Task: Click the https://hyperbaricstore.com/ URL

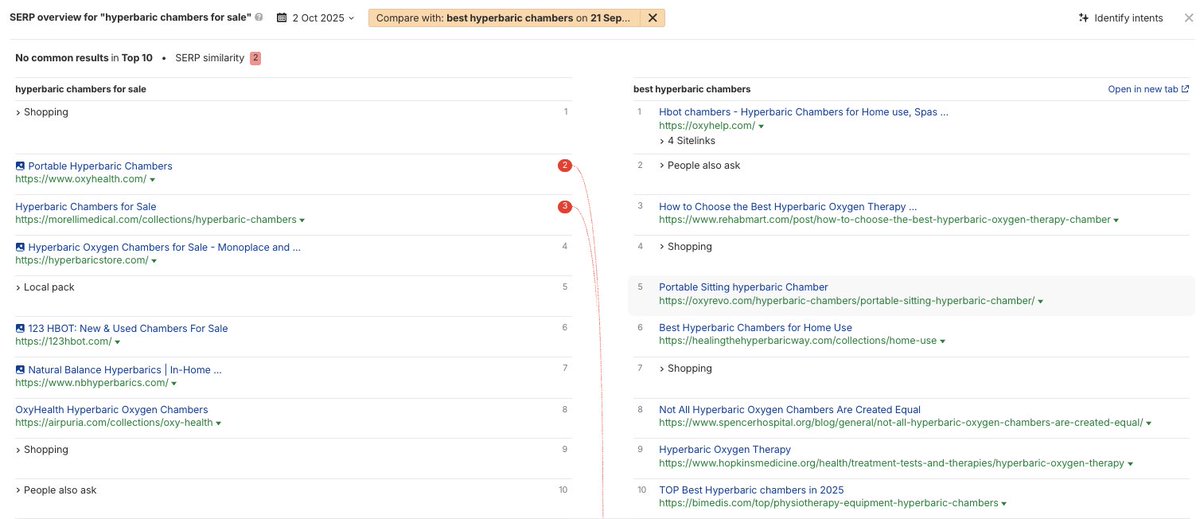Action: point(82,261)
